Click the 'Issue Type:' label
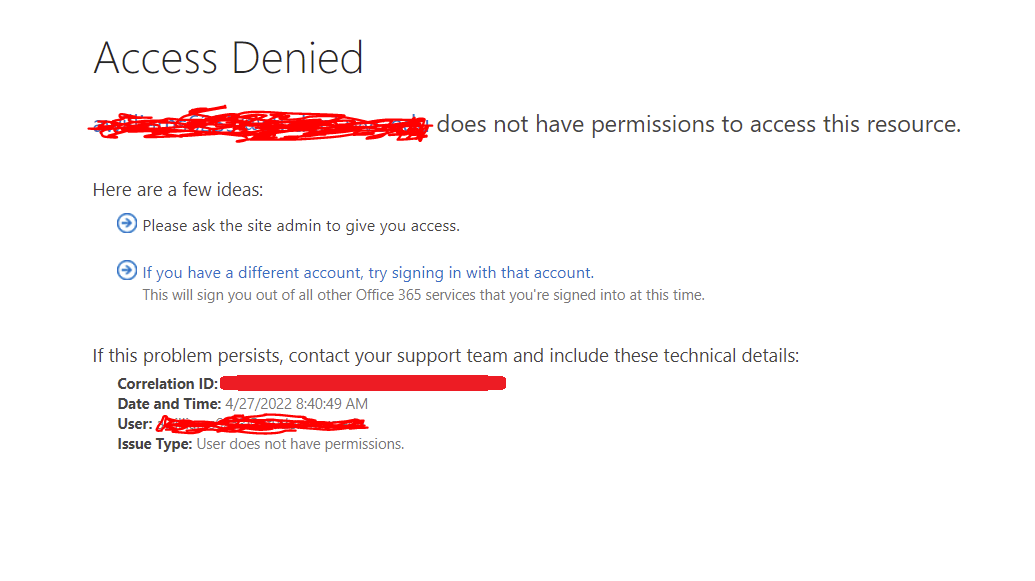1035x581 pixels. [x=154, y=444]
